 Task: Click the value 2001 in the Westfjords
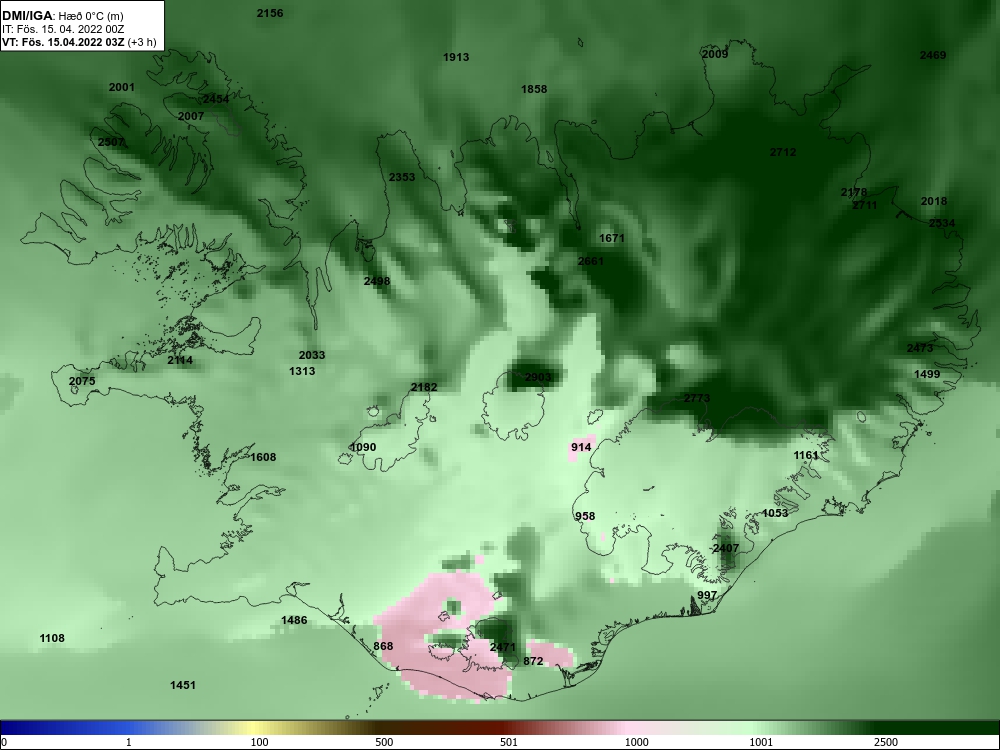(122, 87)
